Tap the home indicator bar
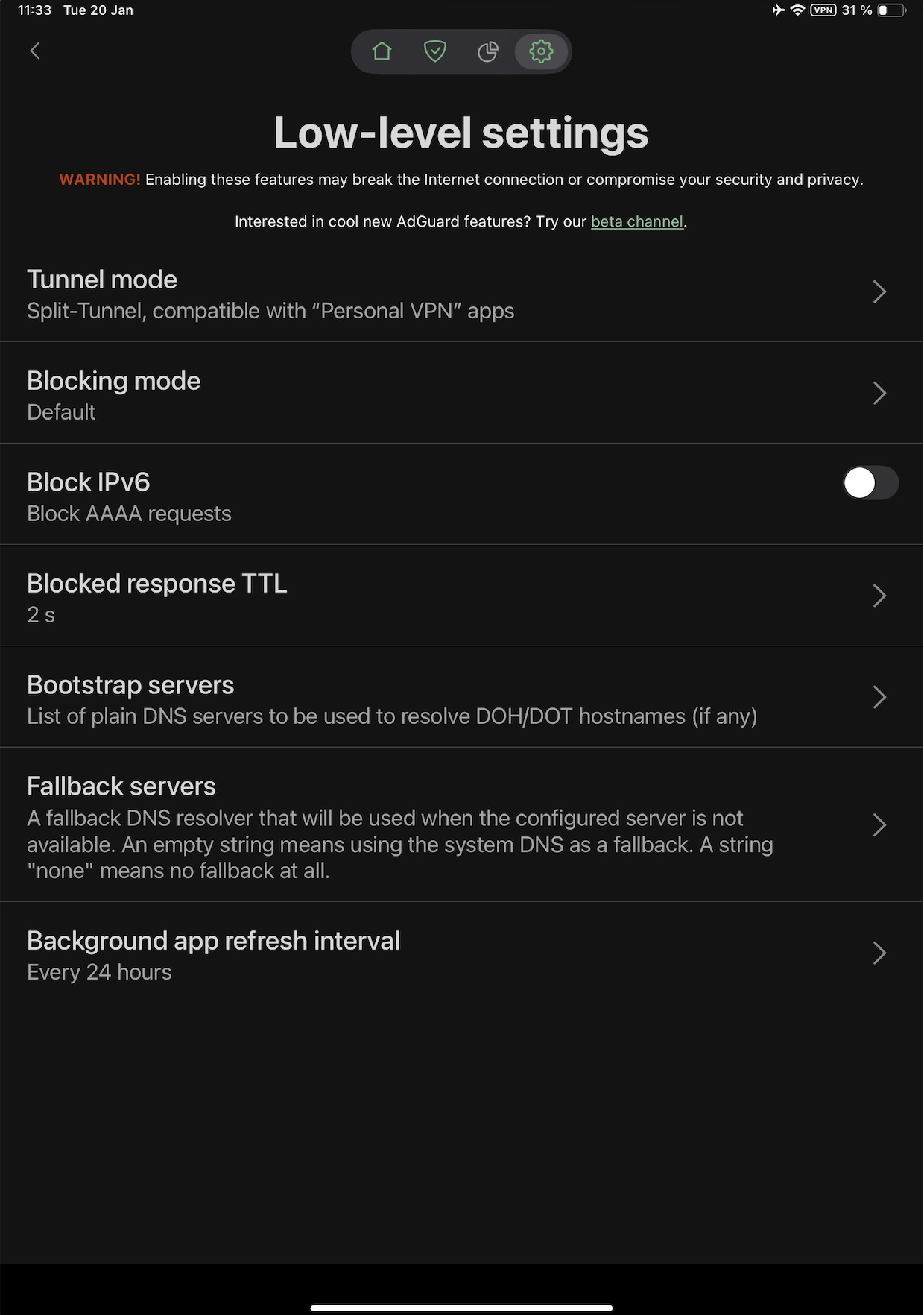 pyautogui.click(x=461, y=1307)
